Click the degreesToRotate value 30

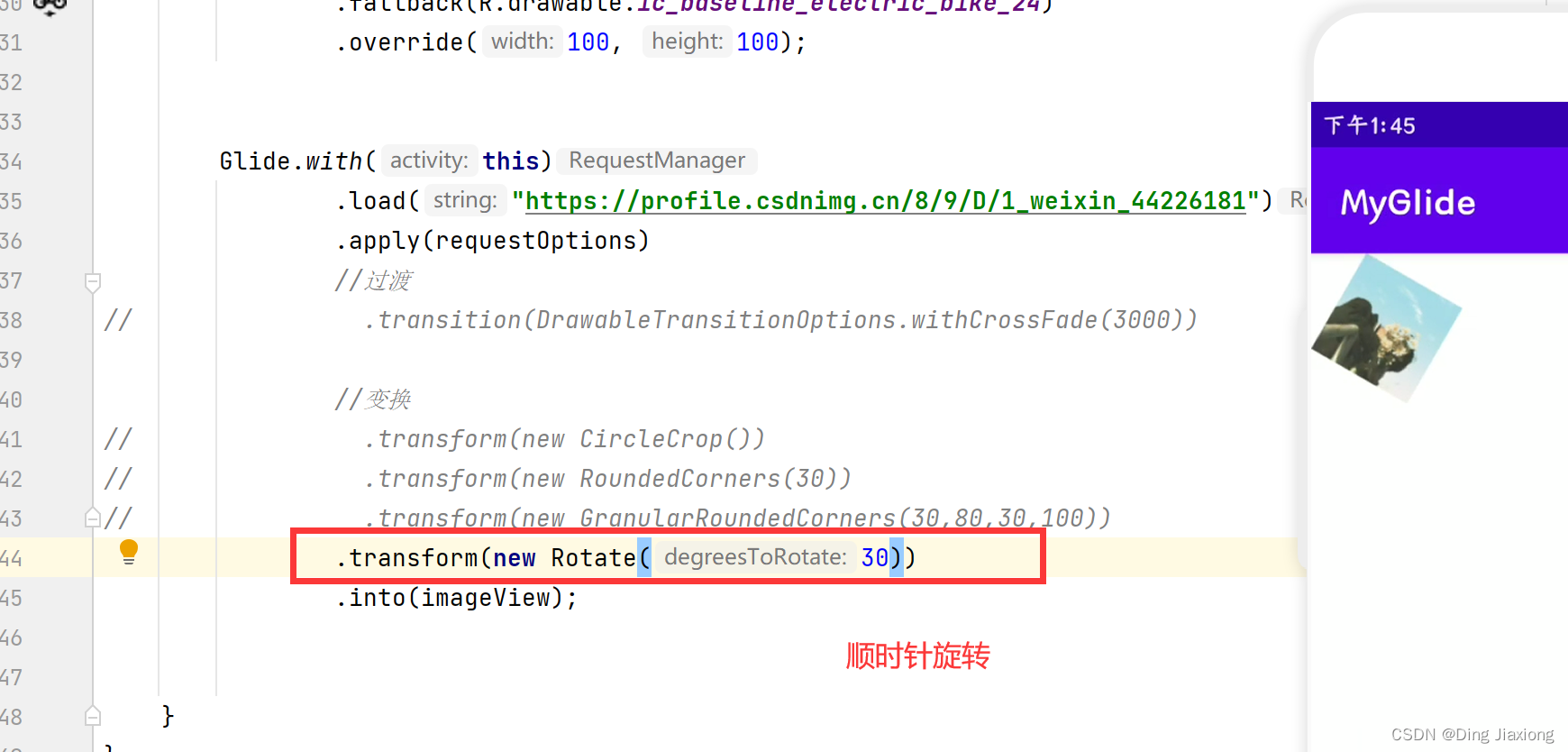[875, 557]
